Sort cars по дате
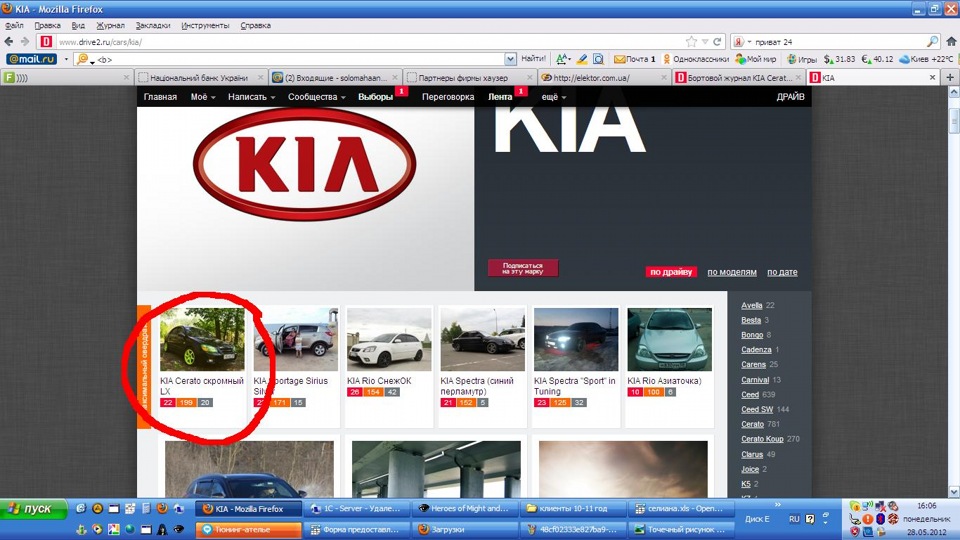Image resolution: width=960 pixels, height=540 pixels. (782, 272)
